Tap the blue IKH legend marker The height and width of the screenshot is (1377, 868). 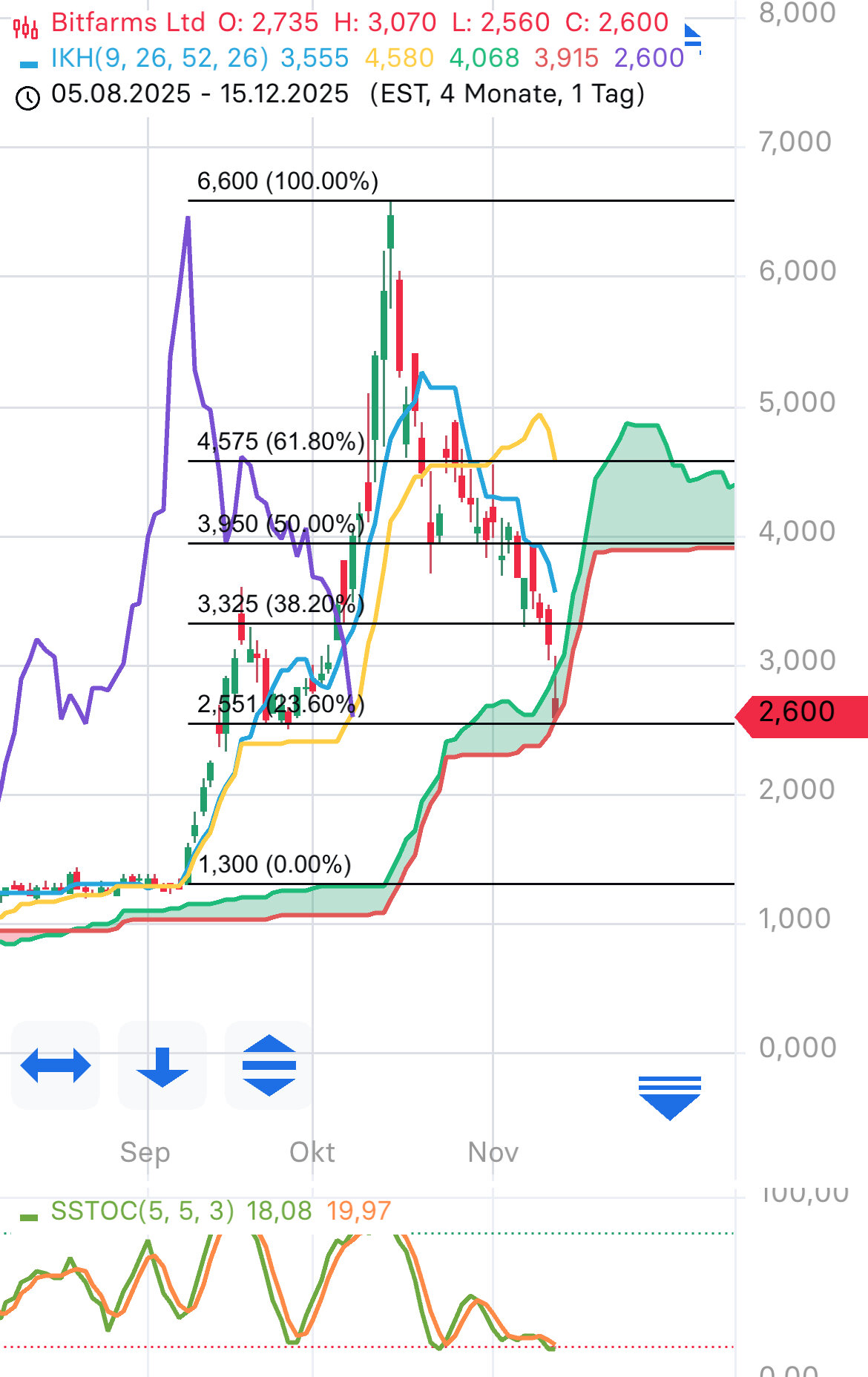click(x=28, y=64)
